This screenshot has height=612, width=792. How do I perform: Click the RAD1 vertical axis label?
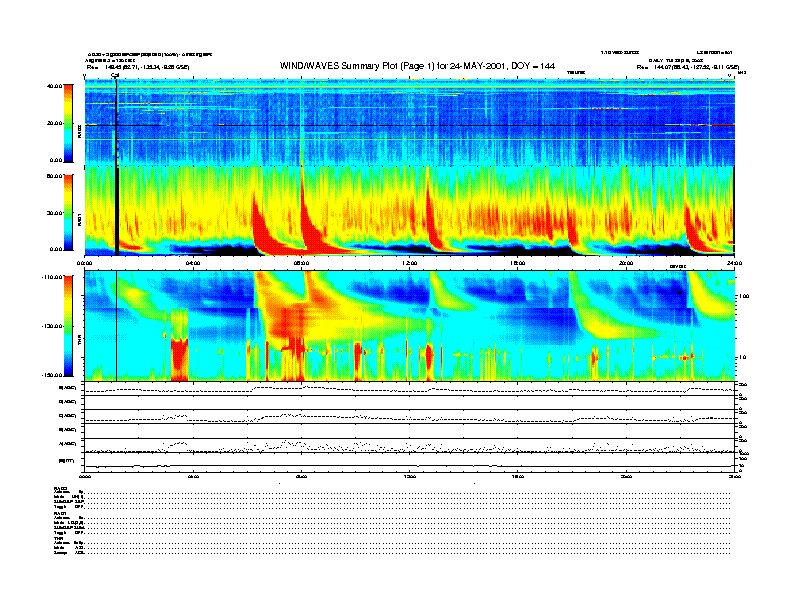tap(79, 219)
